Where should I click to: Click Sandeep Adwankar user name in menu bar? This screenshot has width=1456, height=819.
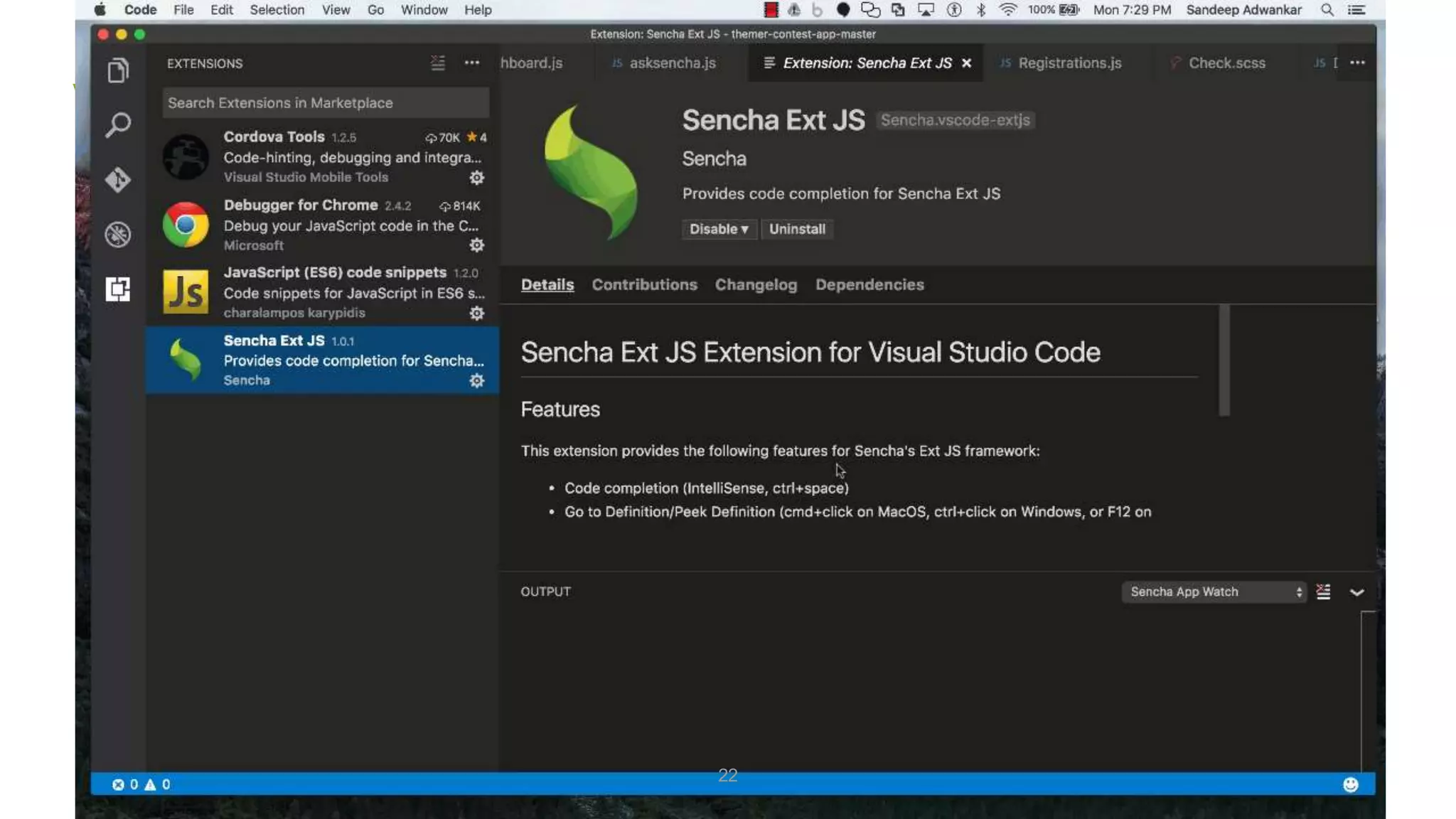pyautogui.click(x=1244, y=10)
